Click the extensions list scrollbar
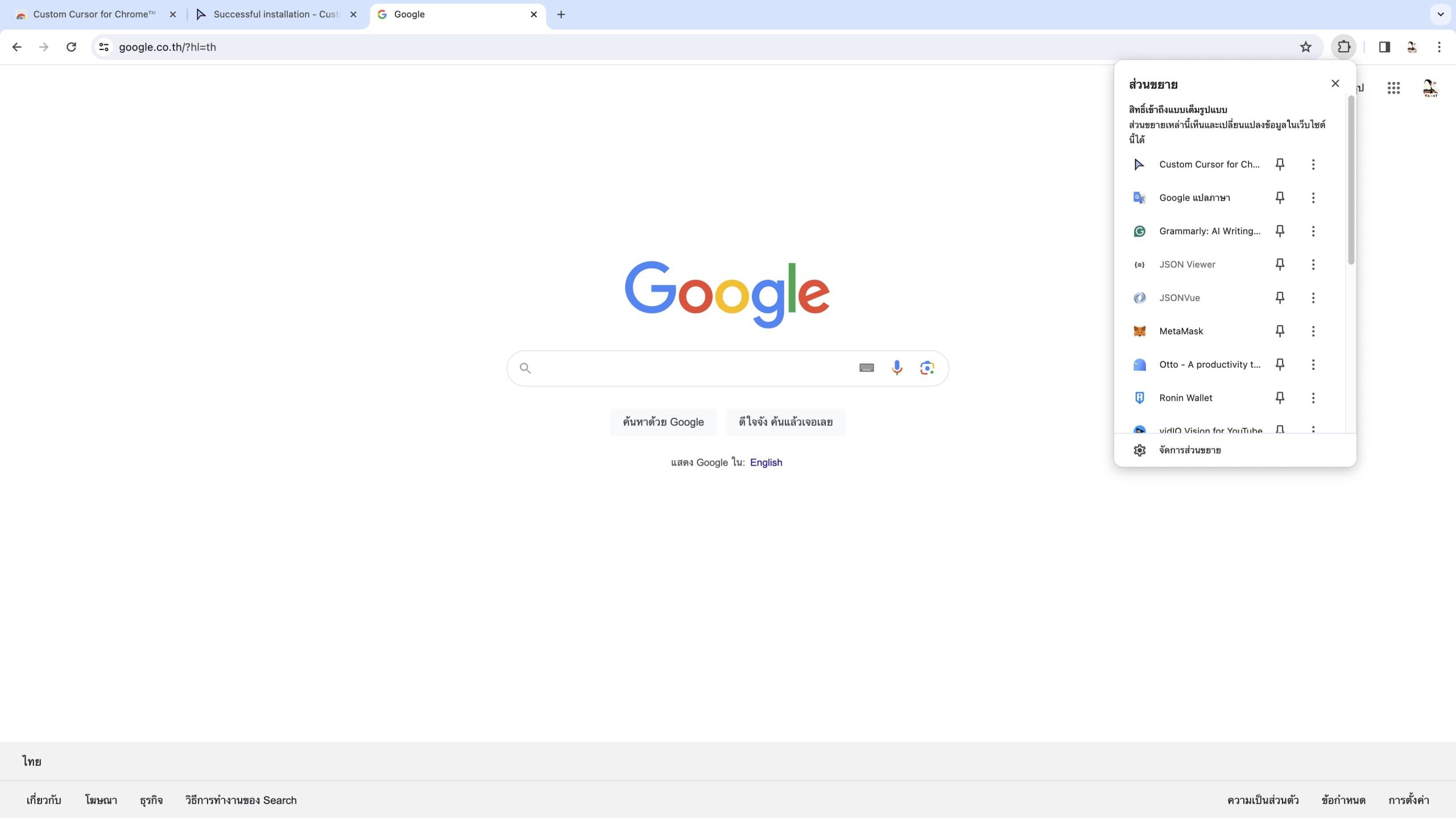This screenshot has height=818, width=1456. pyautogui.click(x=1351, y=180)
